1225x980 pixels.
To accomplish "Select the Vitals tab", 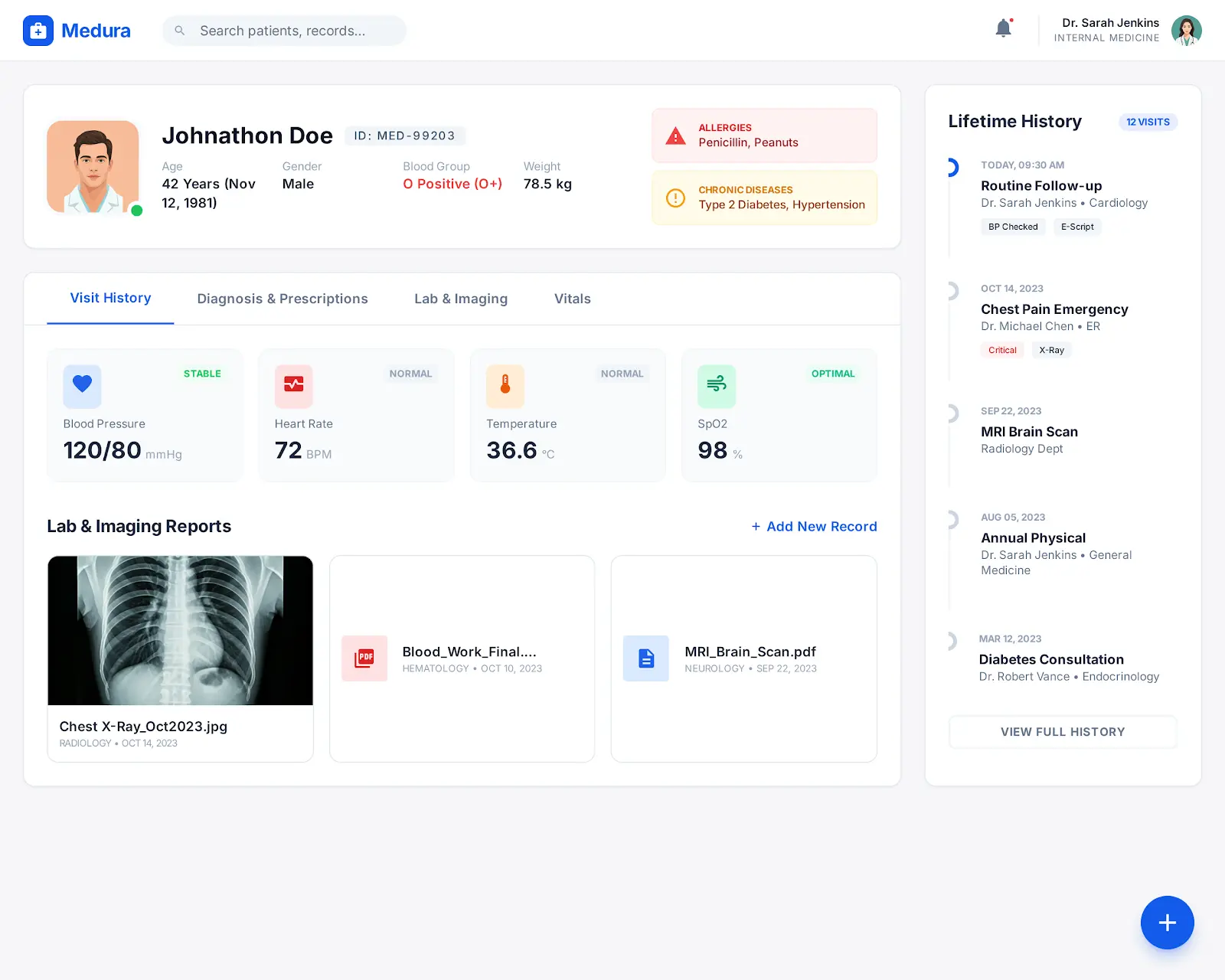I will [x=572, y=299].
